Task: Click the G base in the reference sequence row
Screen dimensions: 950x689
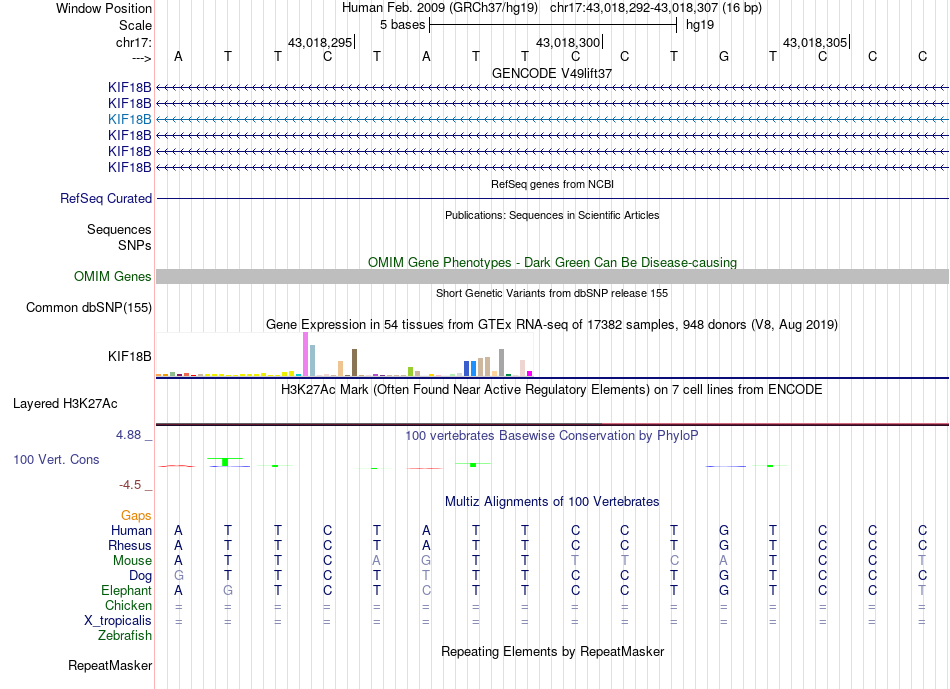Action: 723,57
